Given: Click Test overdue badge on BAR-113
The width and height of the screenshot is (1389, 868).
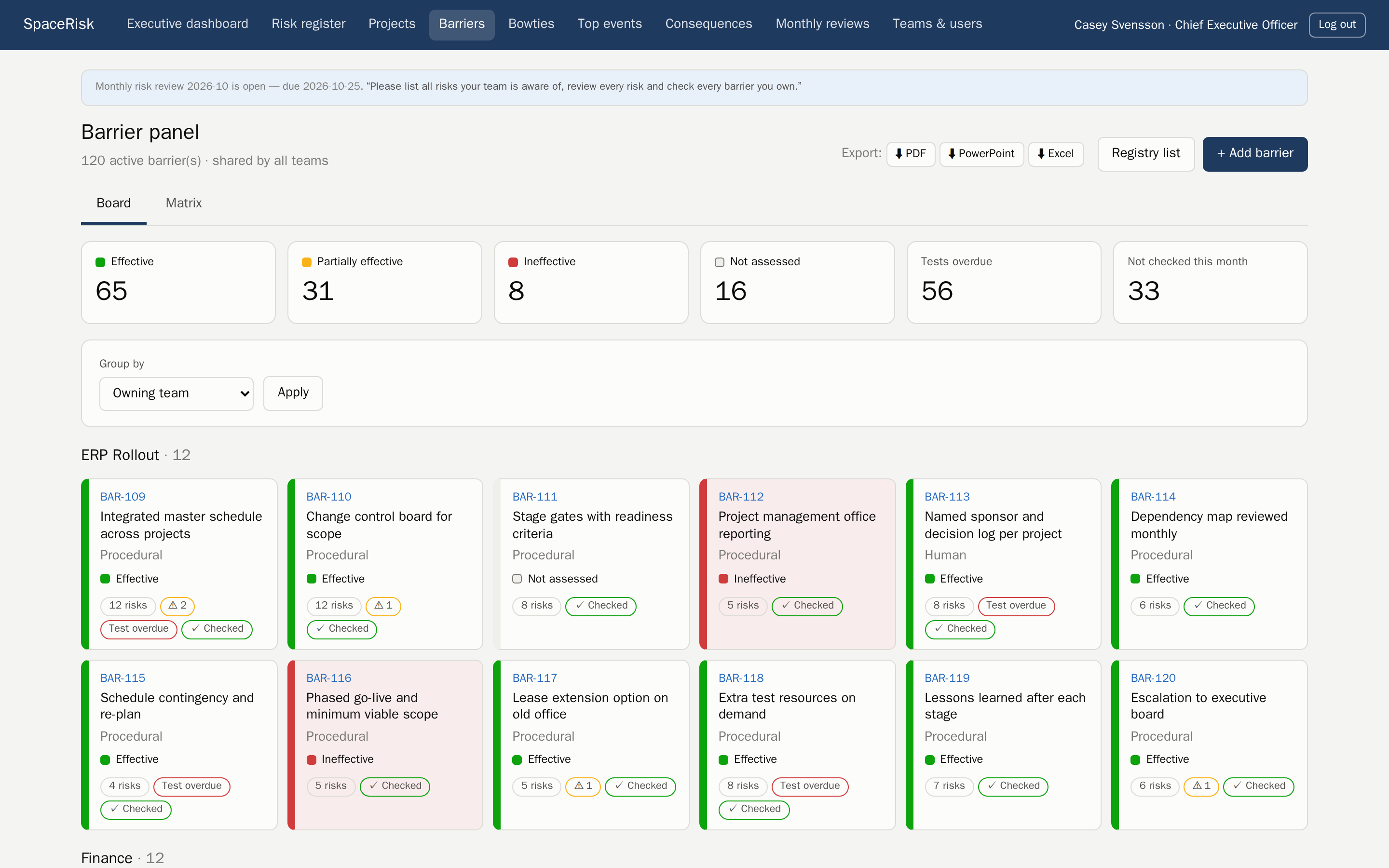Looking at the screenshot, I should click(x=1016, y=606).
